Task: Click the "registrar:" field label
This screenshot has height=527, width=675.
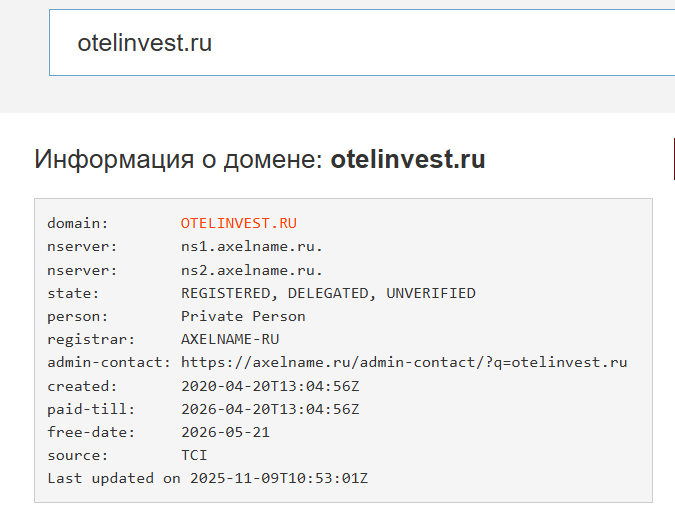Action: [90, 339]
